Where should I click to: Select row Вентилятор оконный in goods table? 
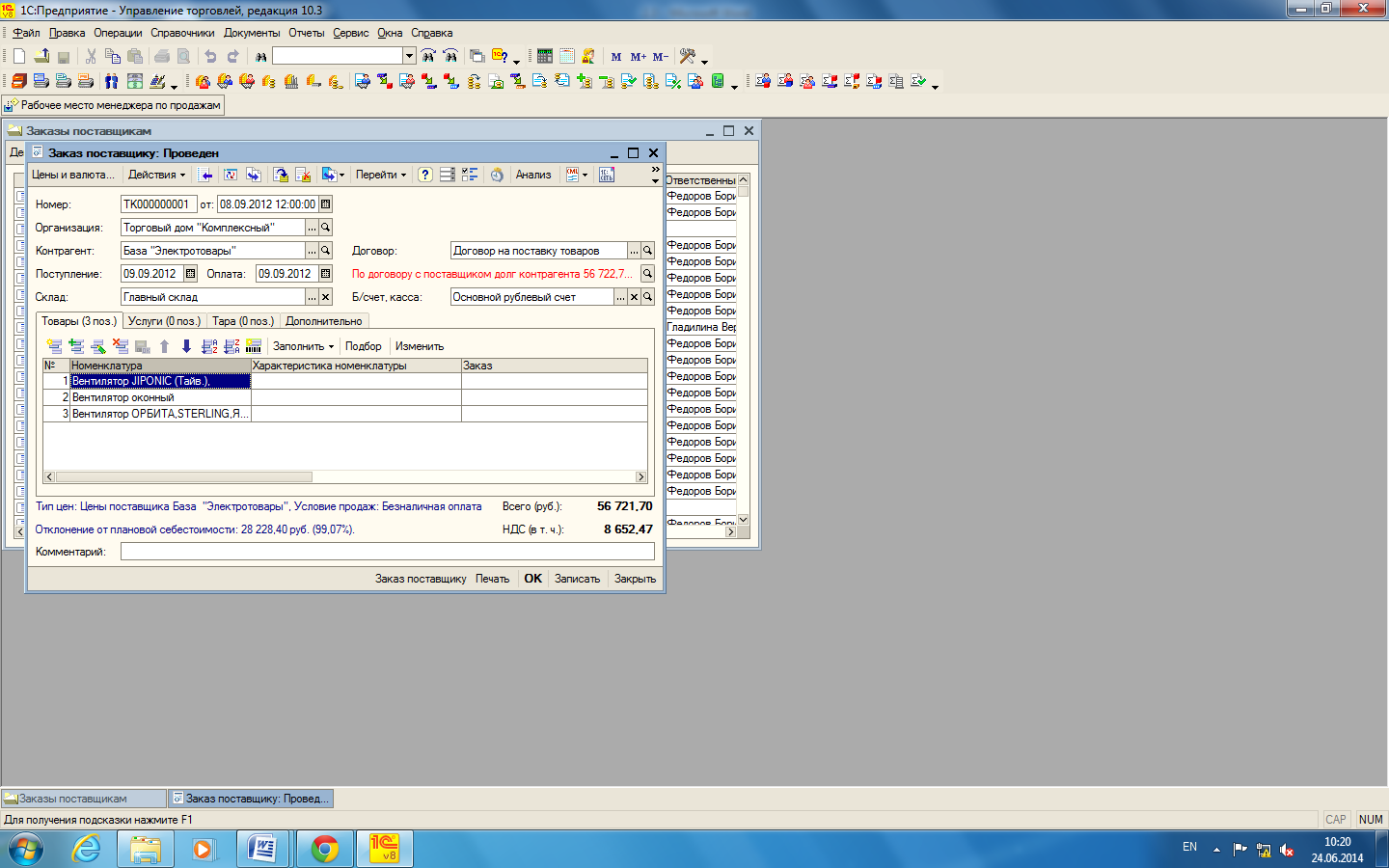344,397
